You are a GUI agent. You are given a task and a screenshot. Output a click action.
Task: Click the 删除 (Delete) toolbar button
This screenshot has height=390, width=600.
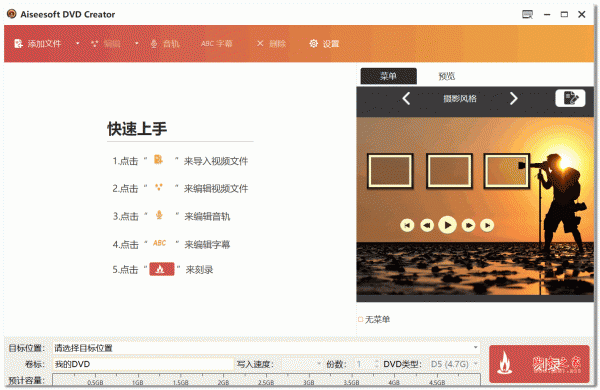271,44
